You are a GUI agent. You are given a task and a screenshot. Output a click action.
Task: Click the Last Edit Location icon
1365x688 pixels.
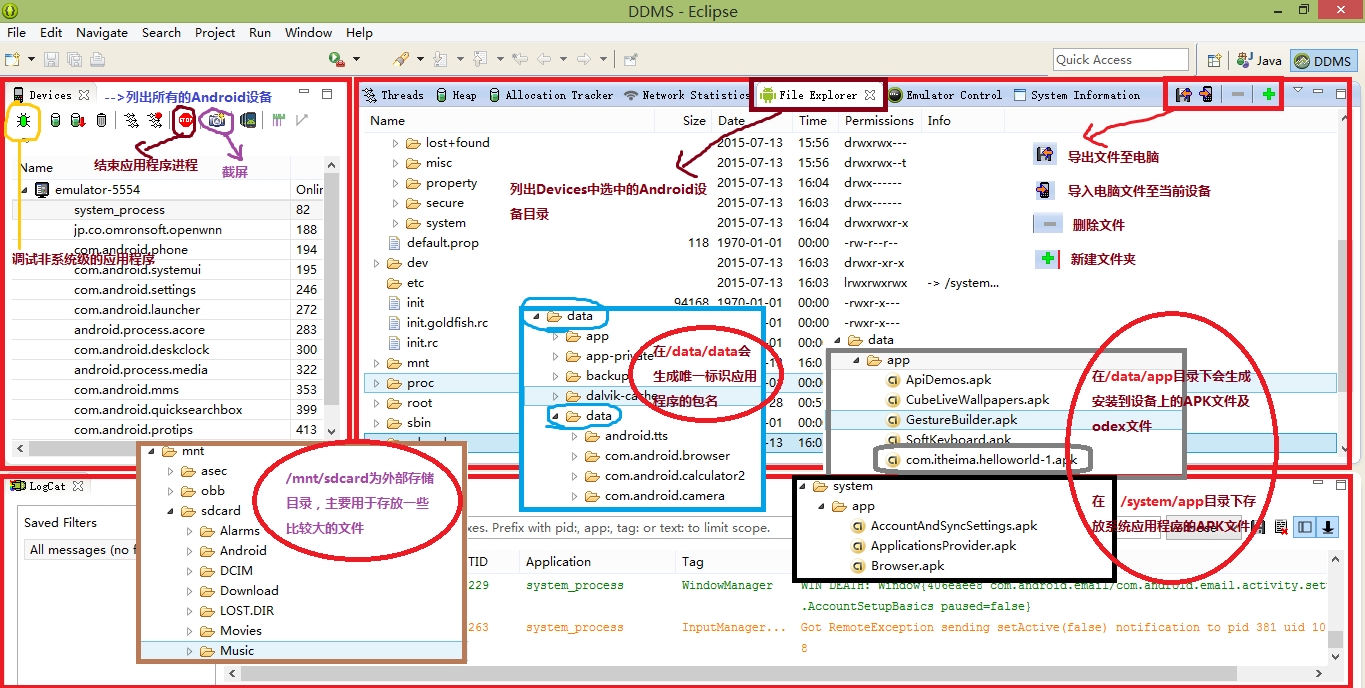tap(520, 60)
